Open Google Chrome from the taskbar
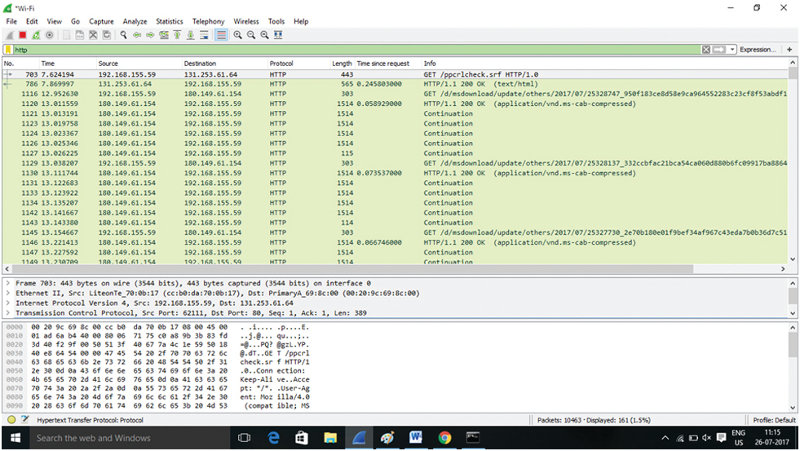Image resolution: width=800 pixels, height=451 pixels. pyautogui.click(x=444, y=438)
